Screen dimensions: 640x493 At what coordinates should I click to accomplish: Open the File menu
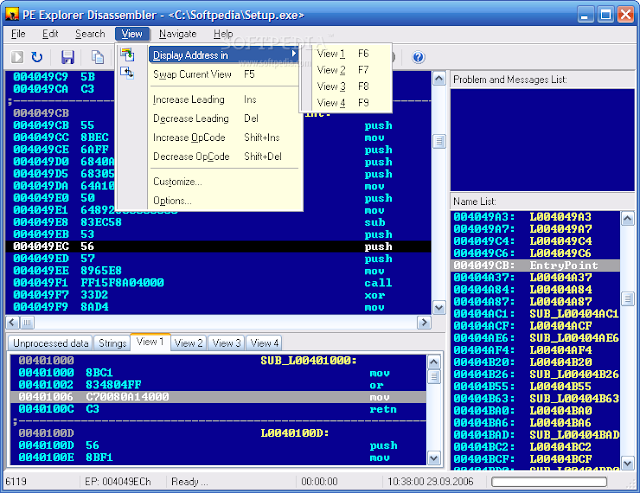click(x=18, y=34)
